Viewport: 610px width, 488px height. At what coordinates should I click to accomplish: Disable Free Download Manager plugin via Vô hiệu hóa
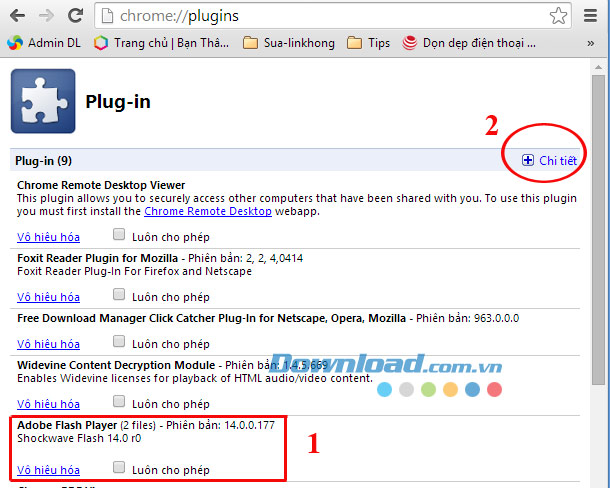[48, 344]
